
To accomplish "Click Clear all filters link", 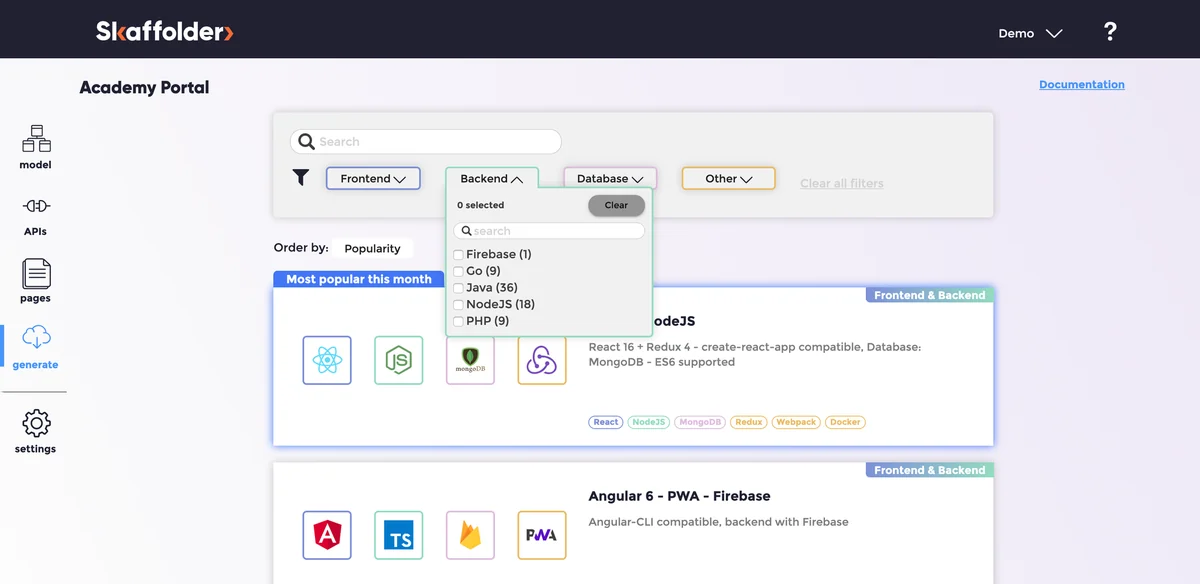I will point(842,183).
